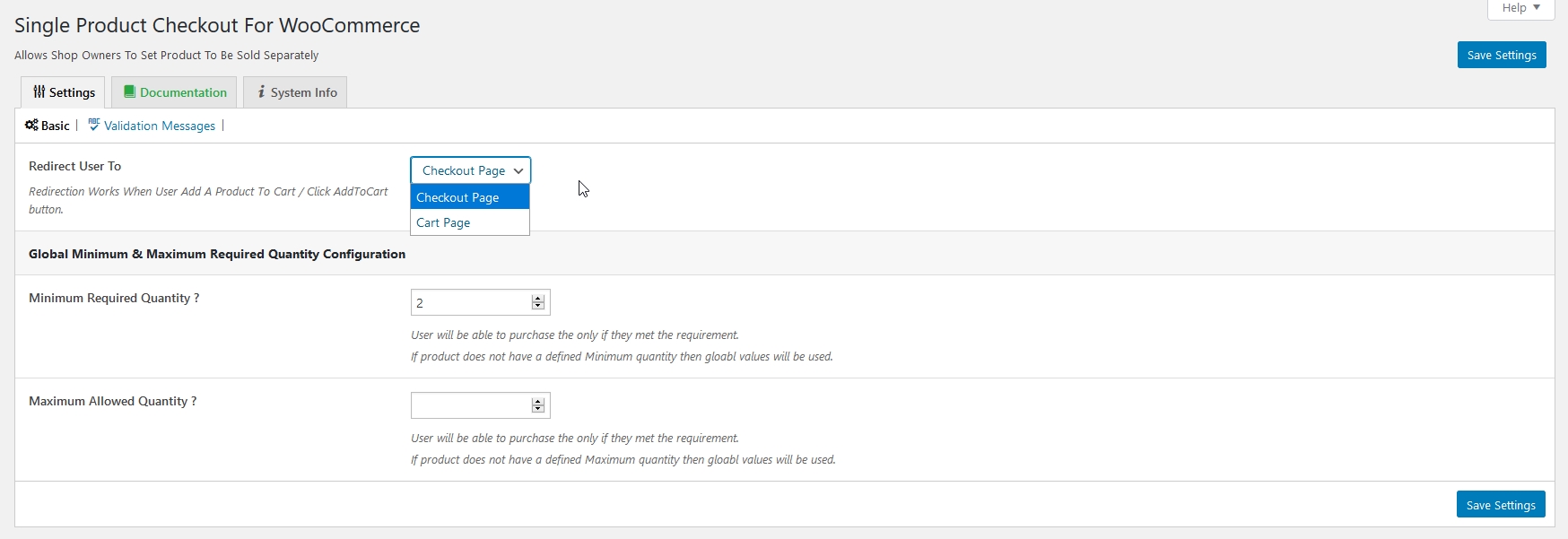1568x539 pixels.
Task: Open the Help dropdown
Action: click(x=1520, y=8)
